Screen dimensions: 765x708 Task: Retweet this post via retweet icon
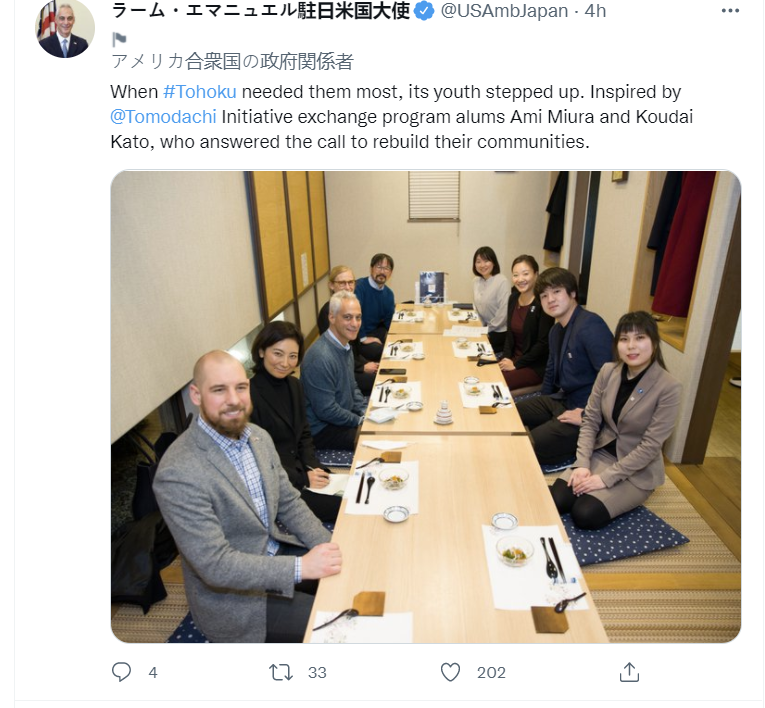coord(281,672)
